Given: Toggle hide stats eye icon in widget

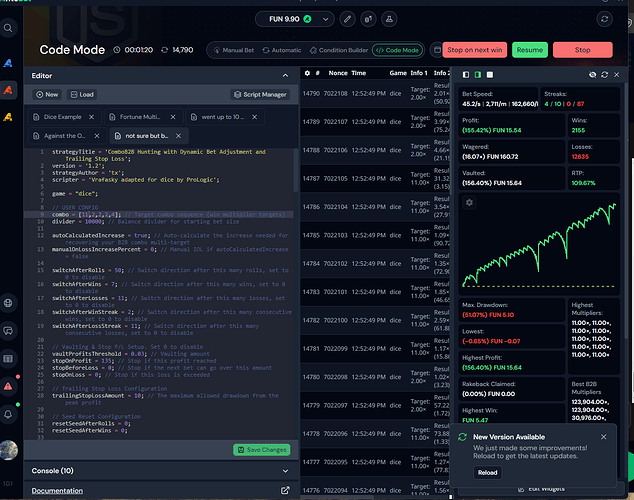Looking at the screenshot, I should [x=592, y=75].
